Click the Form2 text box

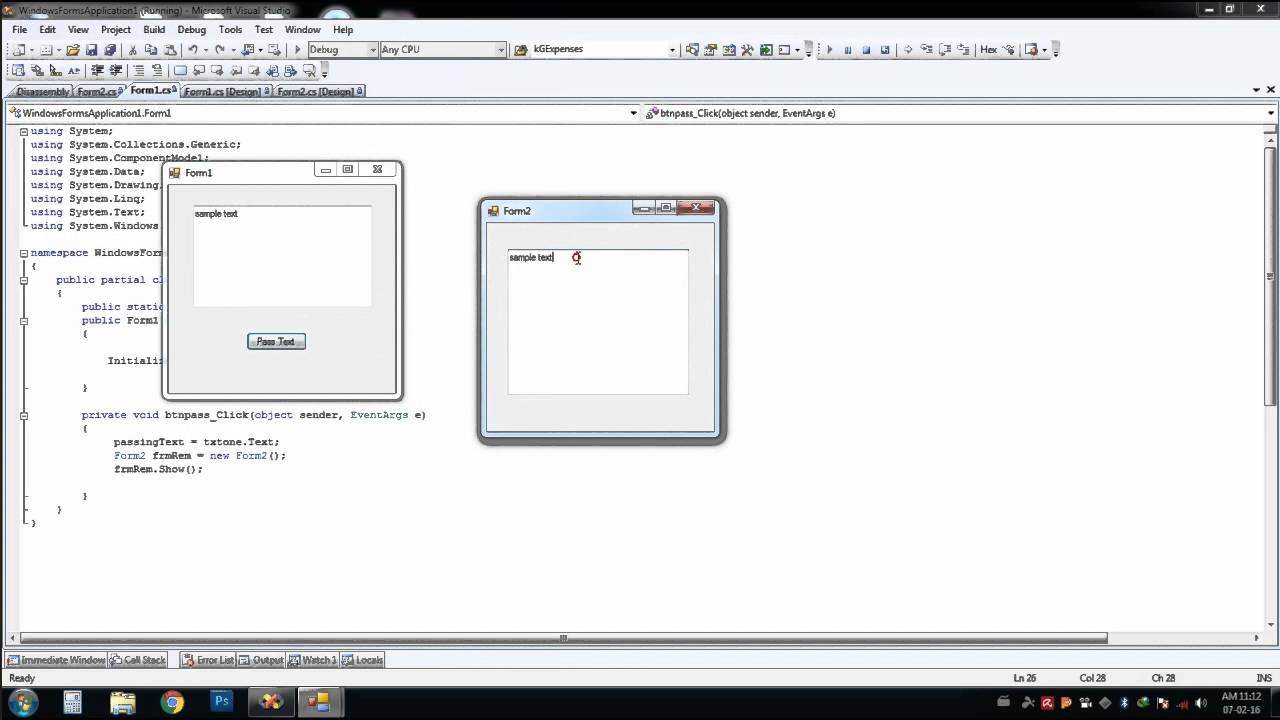(x=598, y=322)
